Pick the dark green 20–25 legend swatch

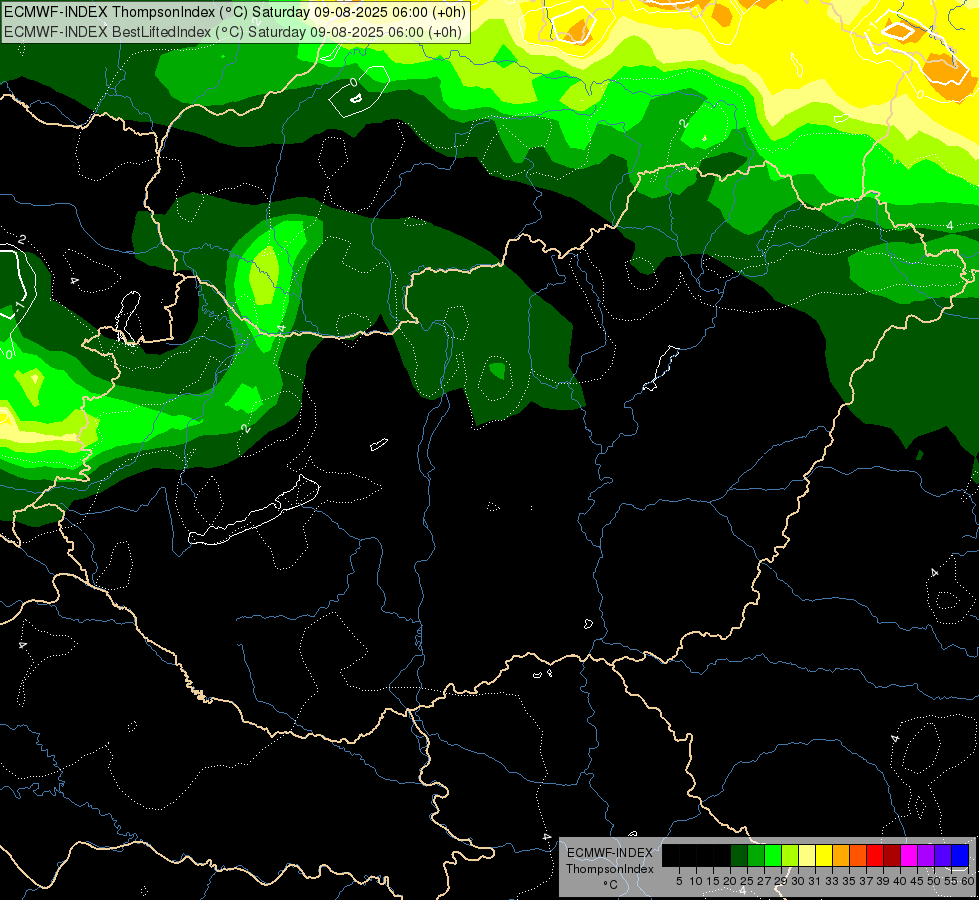pos(739,855)
